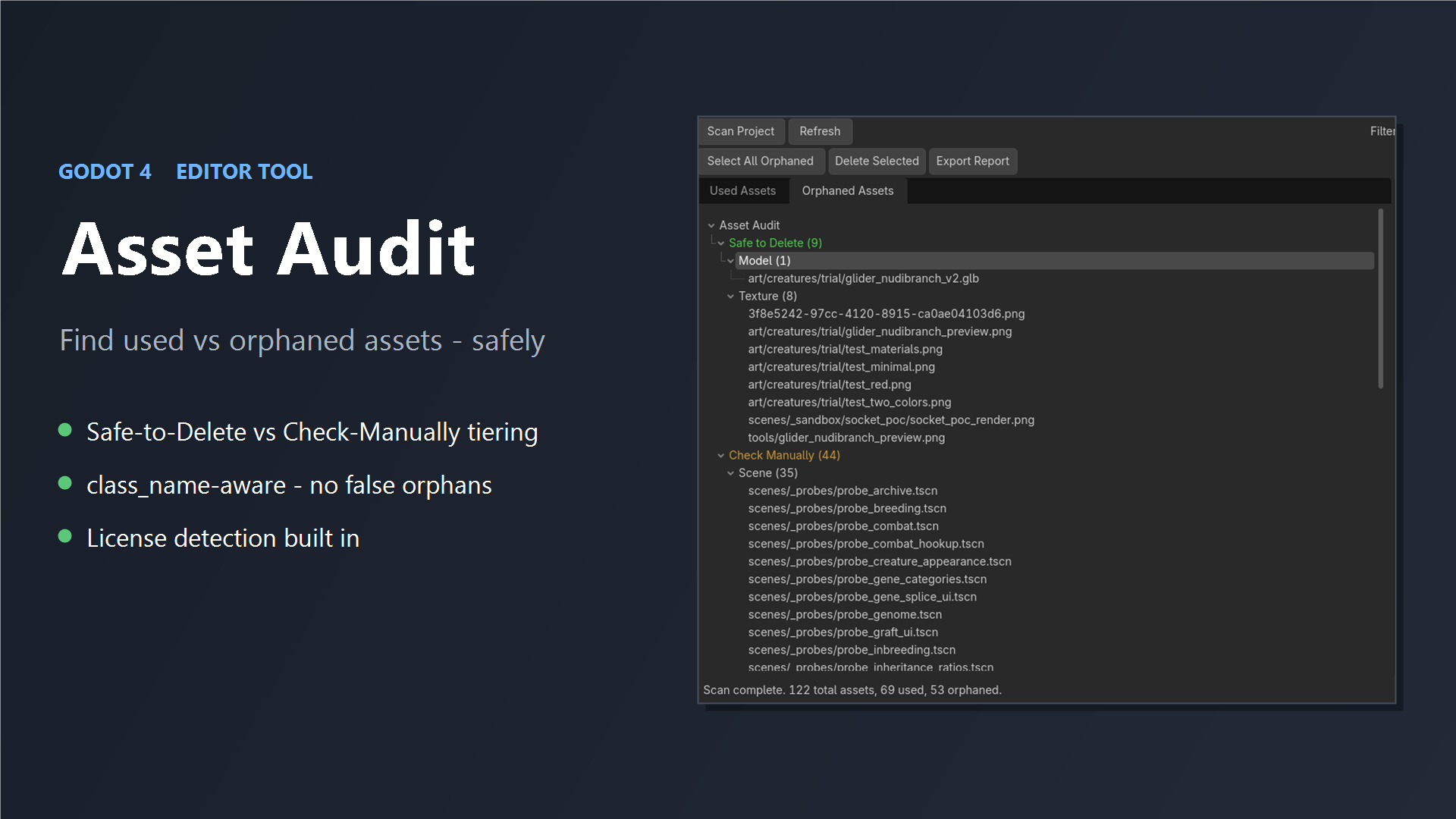Open the Orphaned Assets tab
The height and width of the screenshot is (819, 1456).
coord(848,191)
